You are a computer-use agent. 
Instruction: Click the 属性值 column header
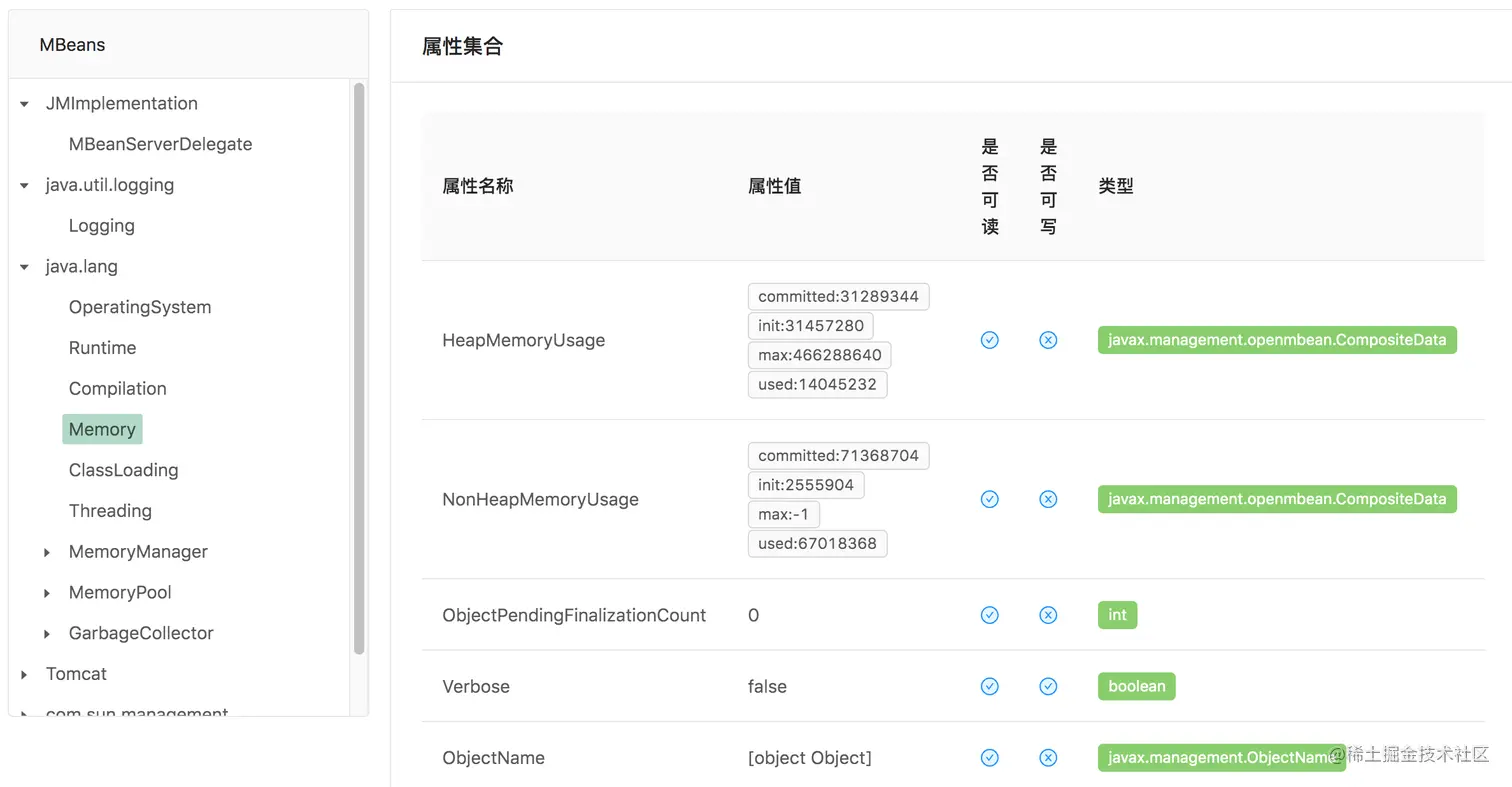pyautogui.click(x=775, y=186)
